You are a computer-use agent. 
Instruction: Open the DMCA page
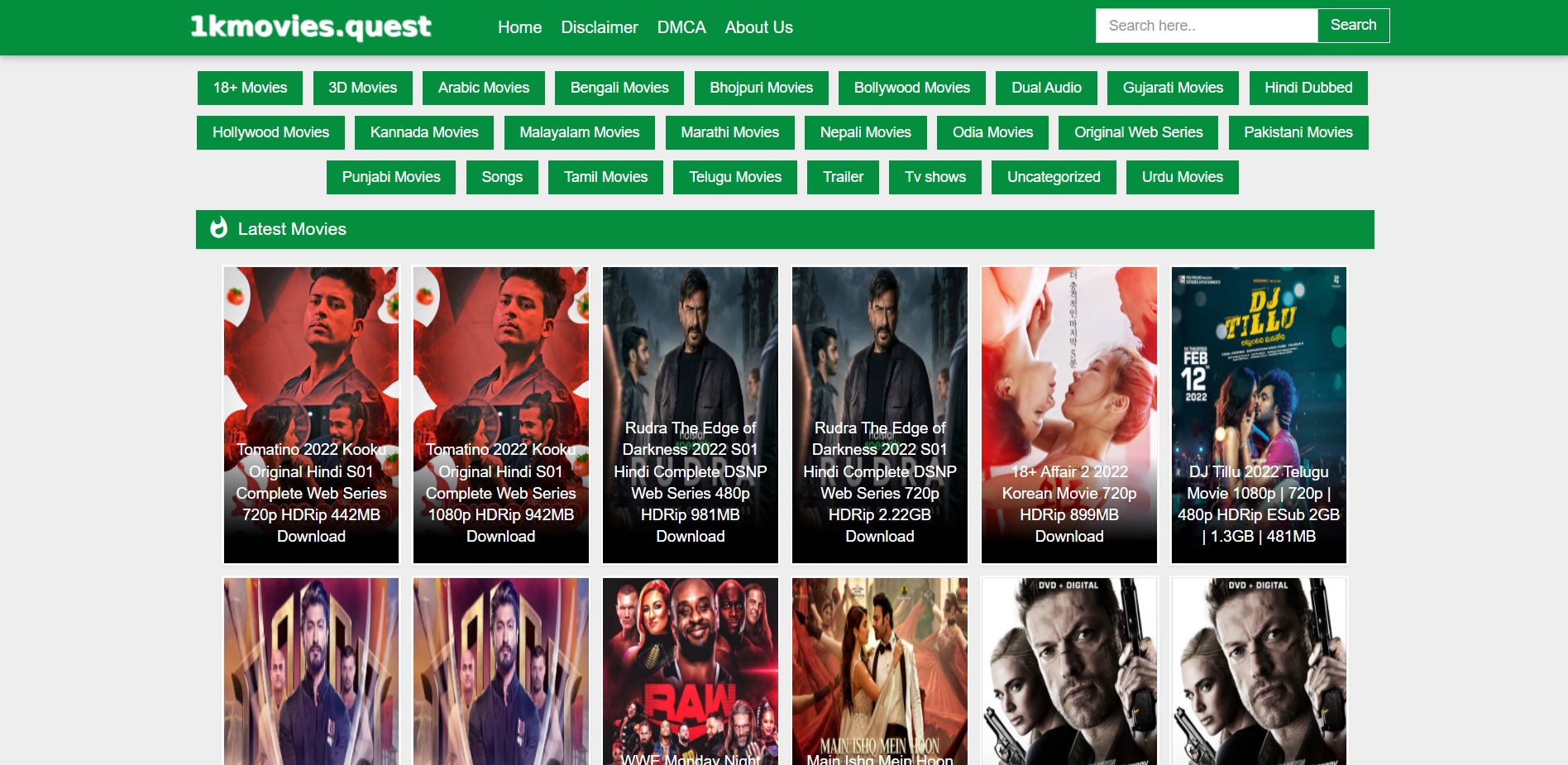tap(681, 27)
